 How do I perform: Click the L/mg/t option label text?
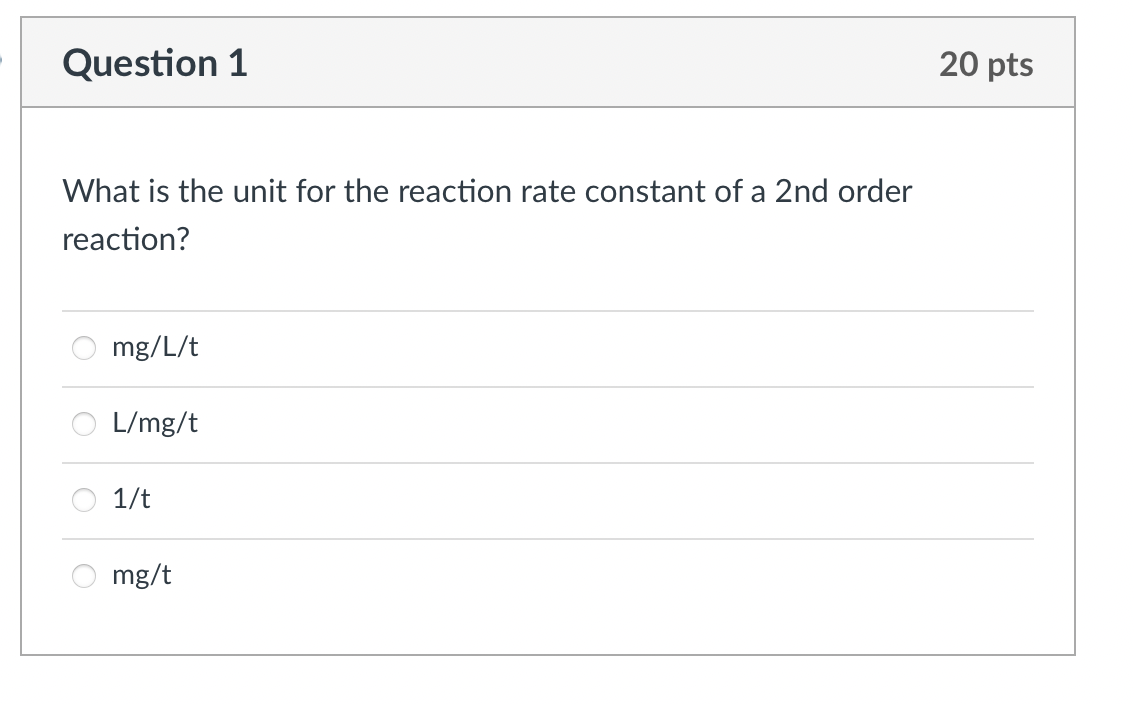click(x=155, y=424)
